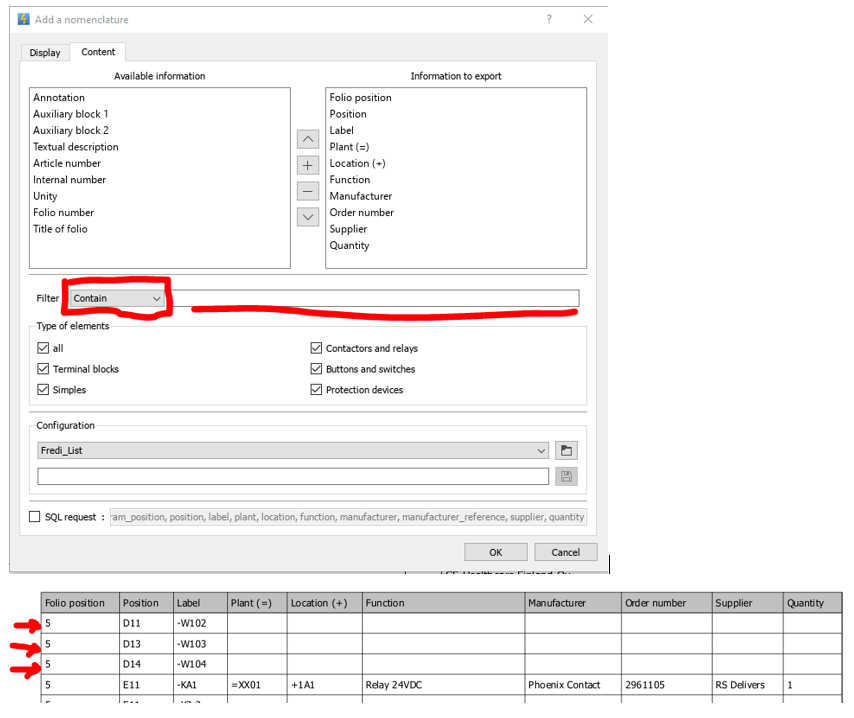Viewport: 854px width, 718px height.
Task: Open the Filter 'Contain' dropdown
Action: [x=117, y=298]
